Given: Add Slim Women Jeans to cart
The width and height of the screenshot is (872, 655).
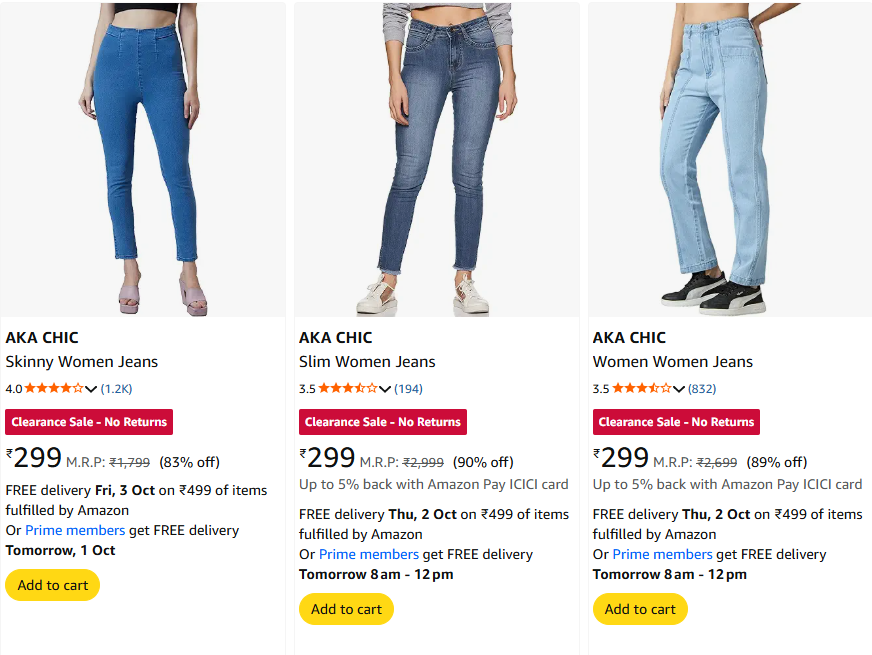Looking at the screenshot, I should click(346, 609).
